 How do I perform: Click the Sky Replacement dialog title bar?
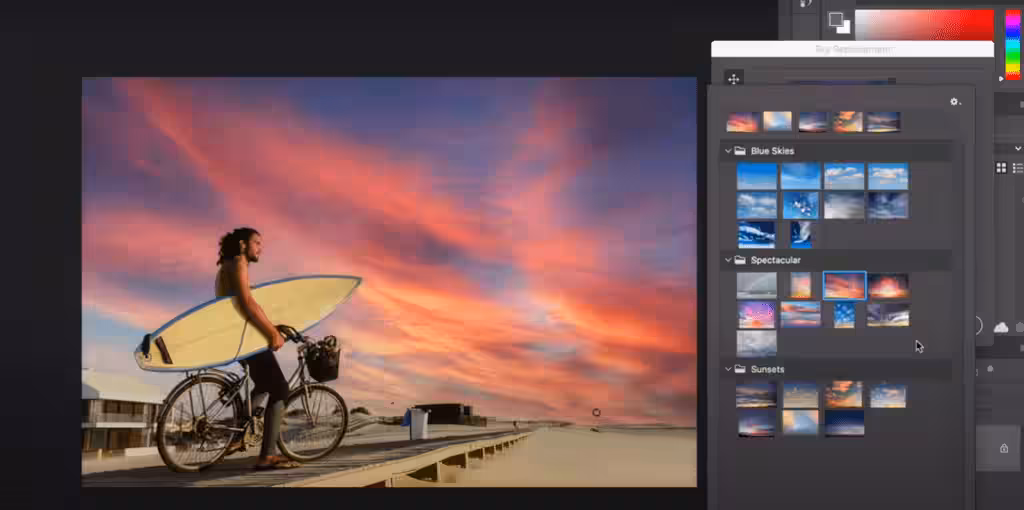tap(851, 49)
